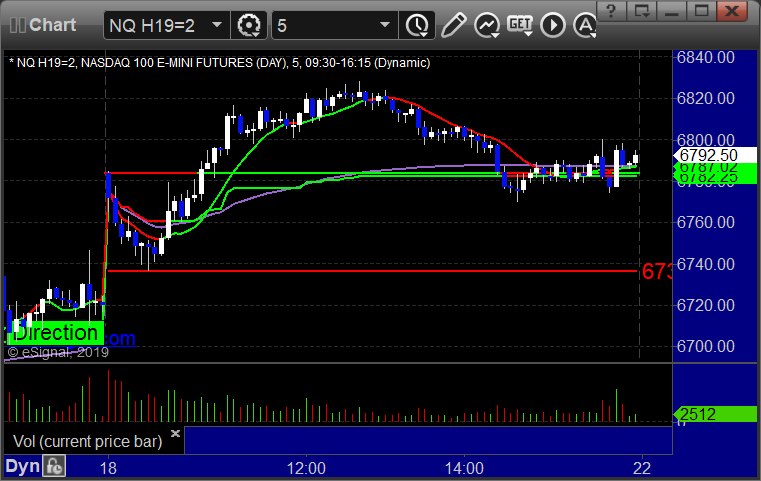Click the help question mark button

click(x=611, y=11)
